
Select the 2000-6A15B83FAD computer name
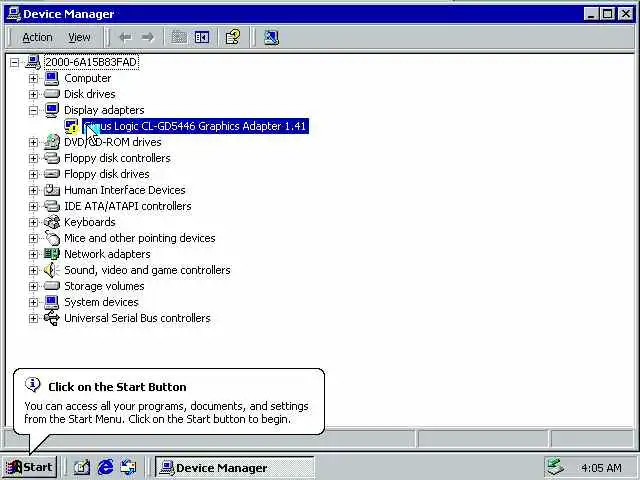click(91, 62)
